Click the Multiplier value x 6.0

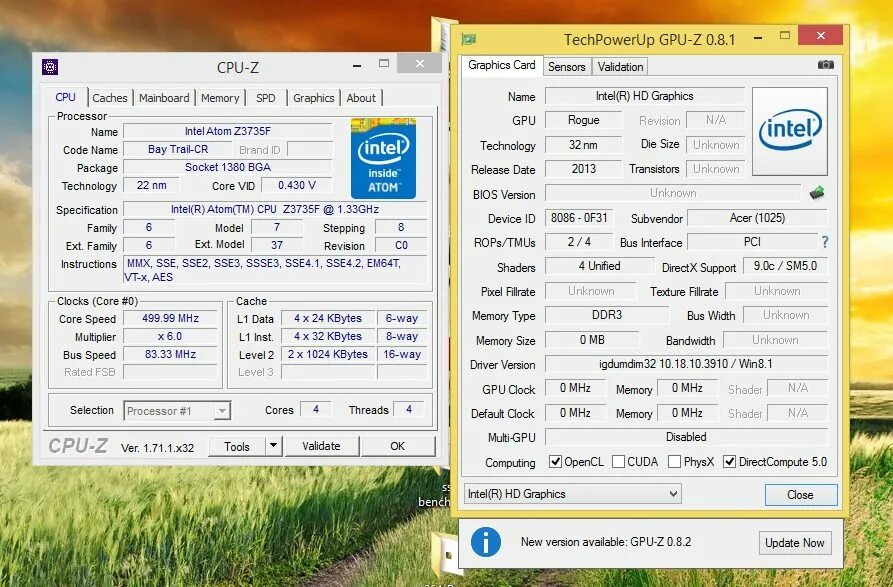(x=170, y=336)
